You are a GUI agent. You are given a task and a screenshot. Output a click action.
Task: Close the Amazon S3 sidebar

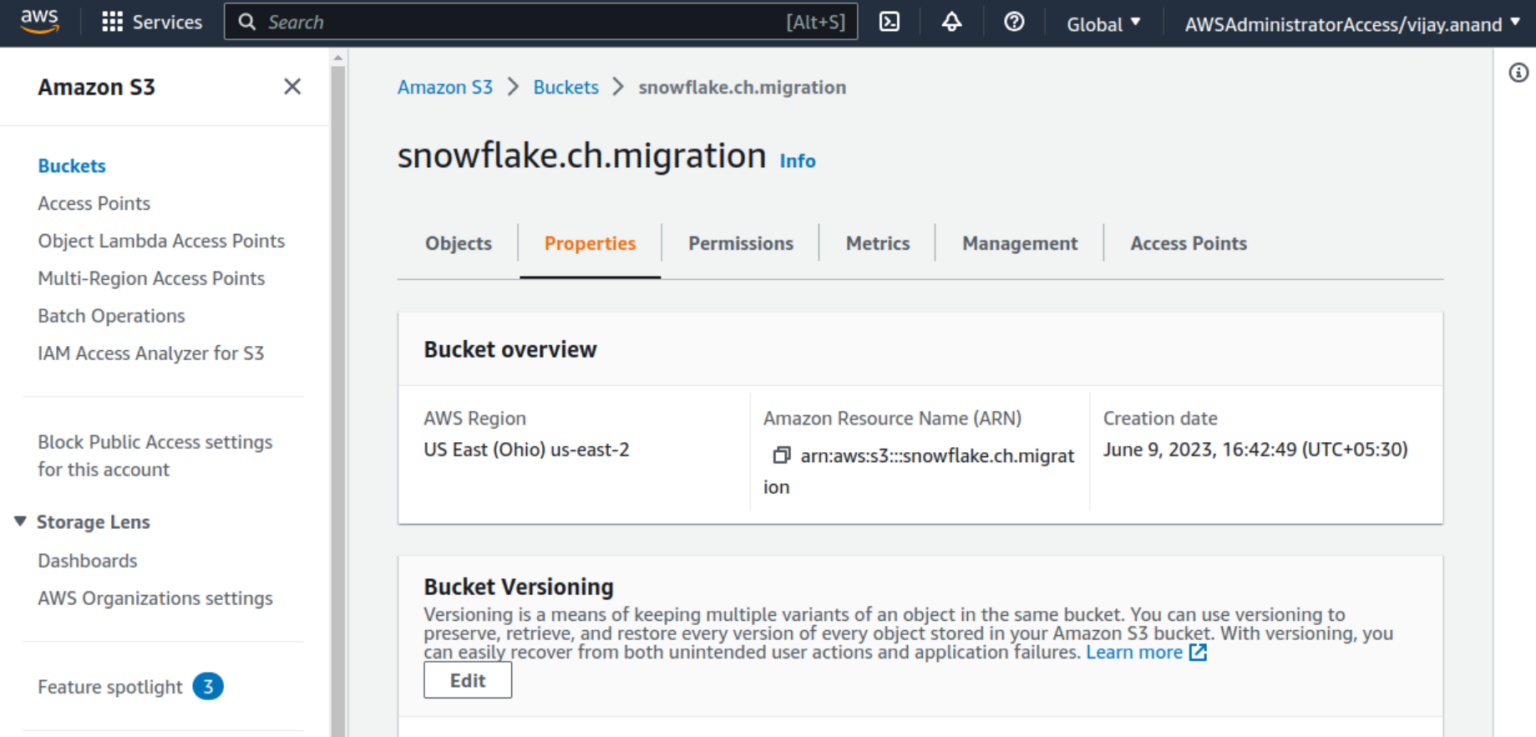click(x=292, y=87)
